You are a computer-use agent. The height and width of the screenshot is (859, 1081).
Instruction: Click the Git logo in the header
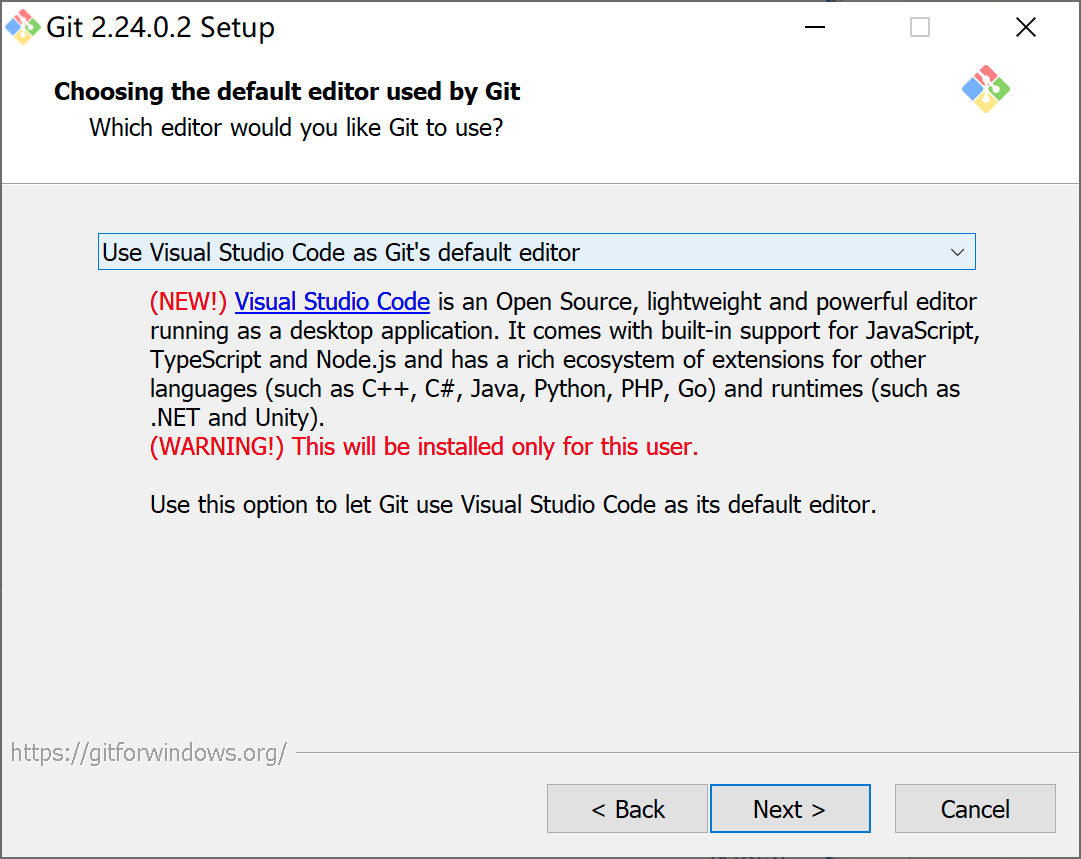(985, 90)
